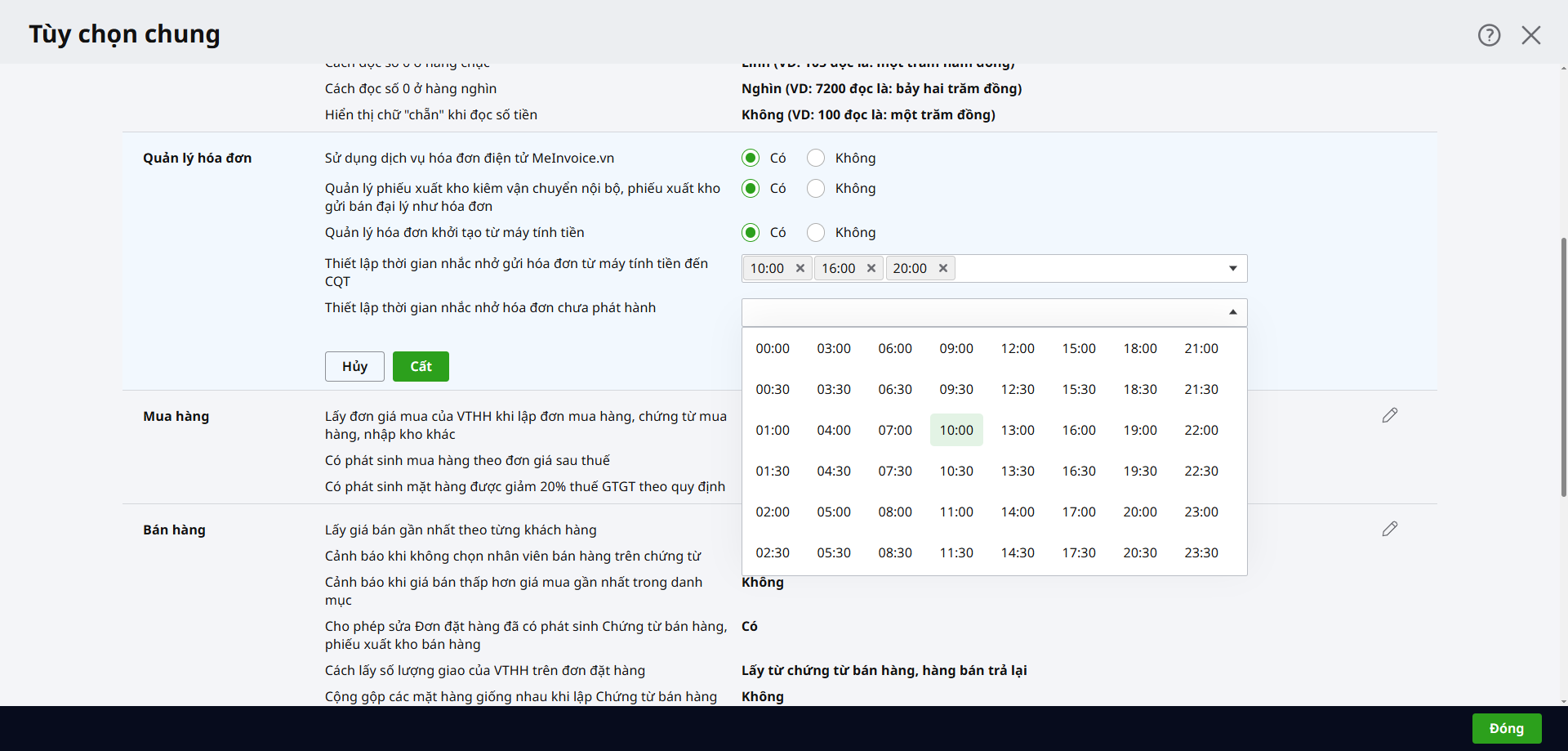Screen dimensions: 1568x751
Task: Pick 10:00 in the time list
Action: 955,431
